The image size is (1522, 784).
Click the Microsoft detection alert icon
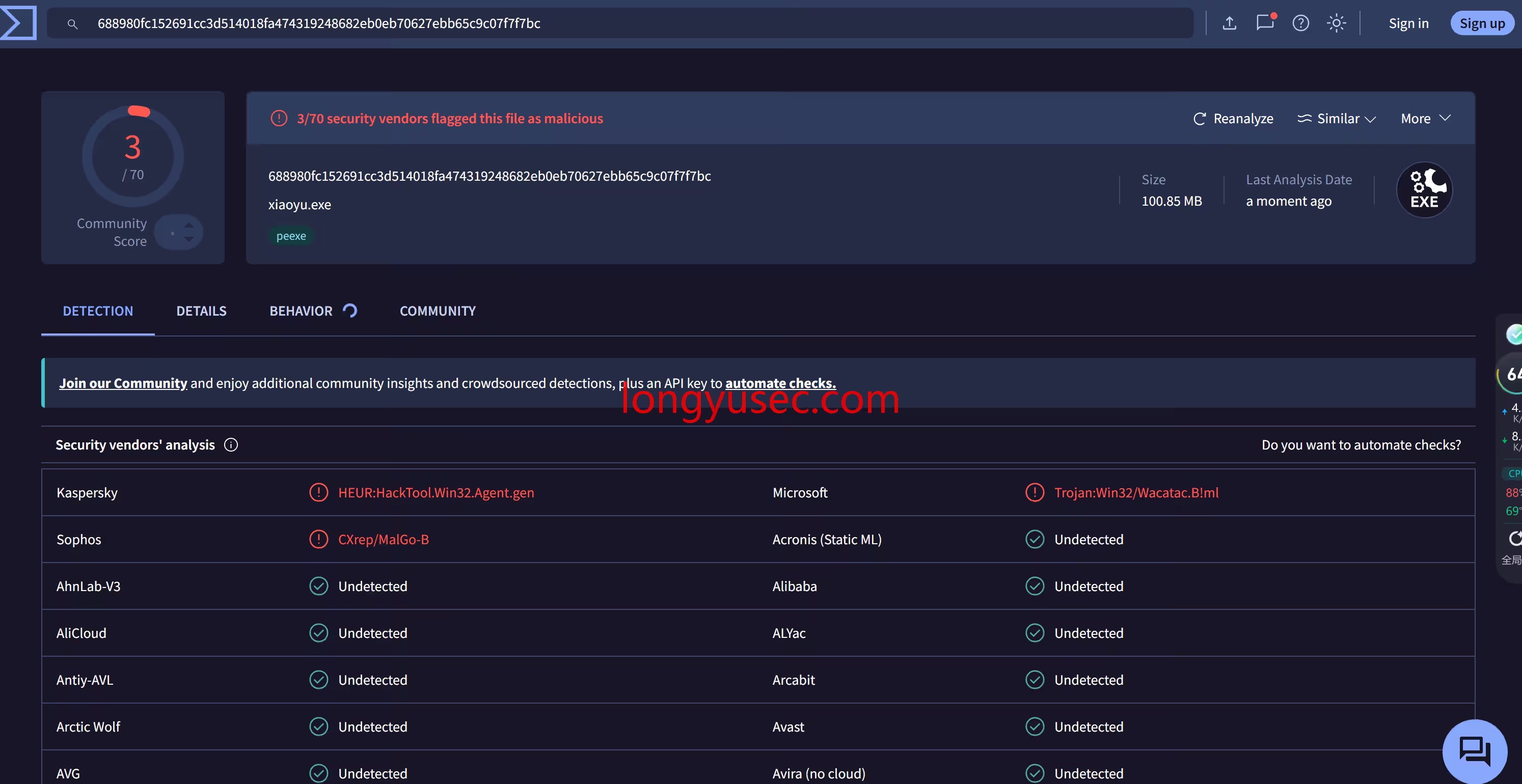pos(1035,492)
